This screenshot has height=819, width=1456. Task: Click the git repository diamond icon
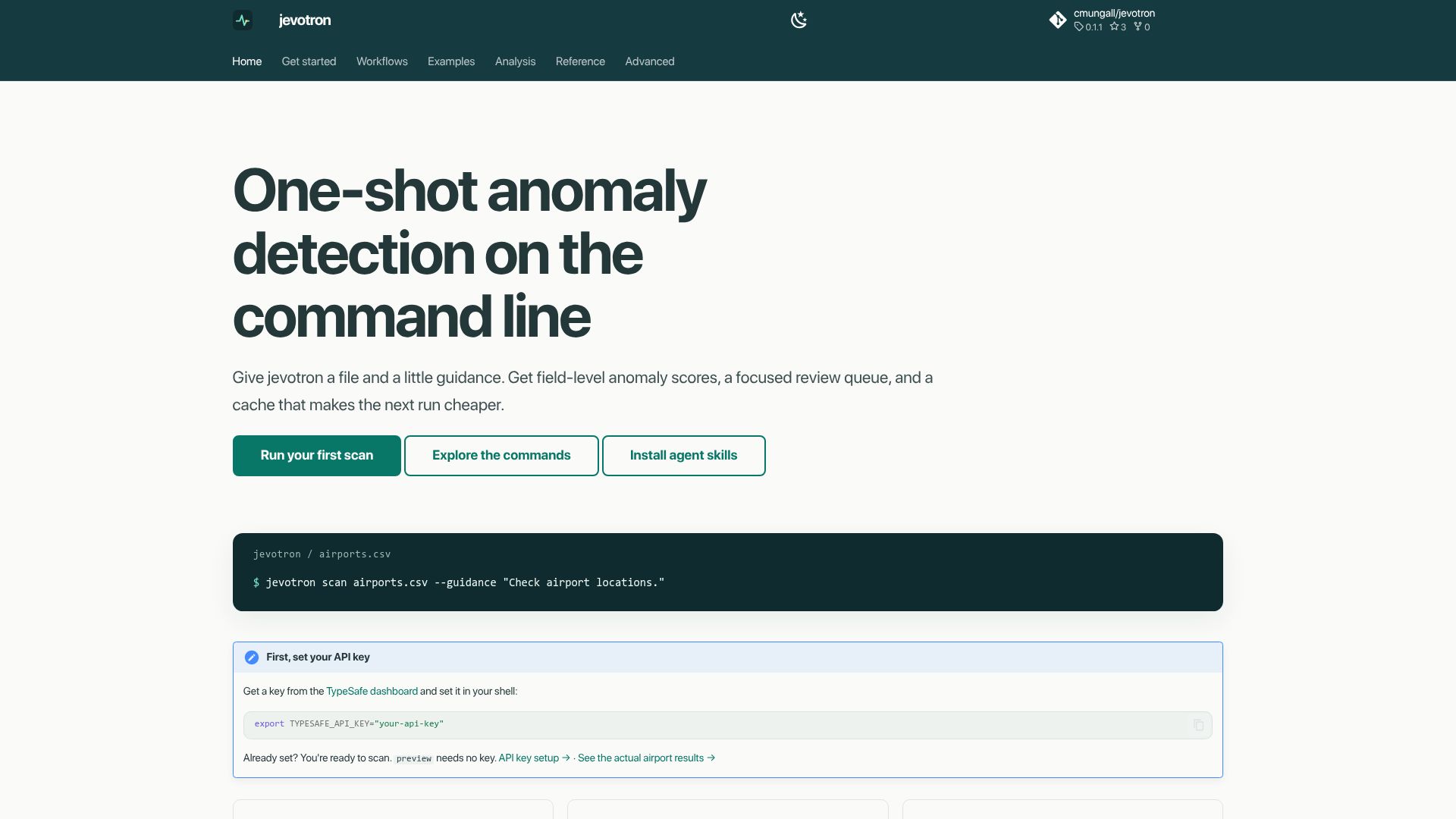(1058, 20)
